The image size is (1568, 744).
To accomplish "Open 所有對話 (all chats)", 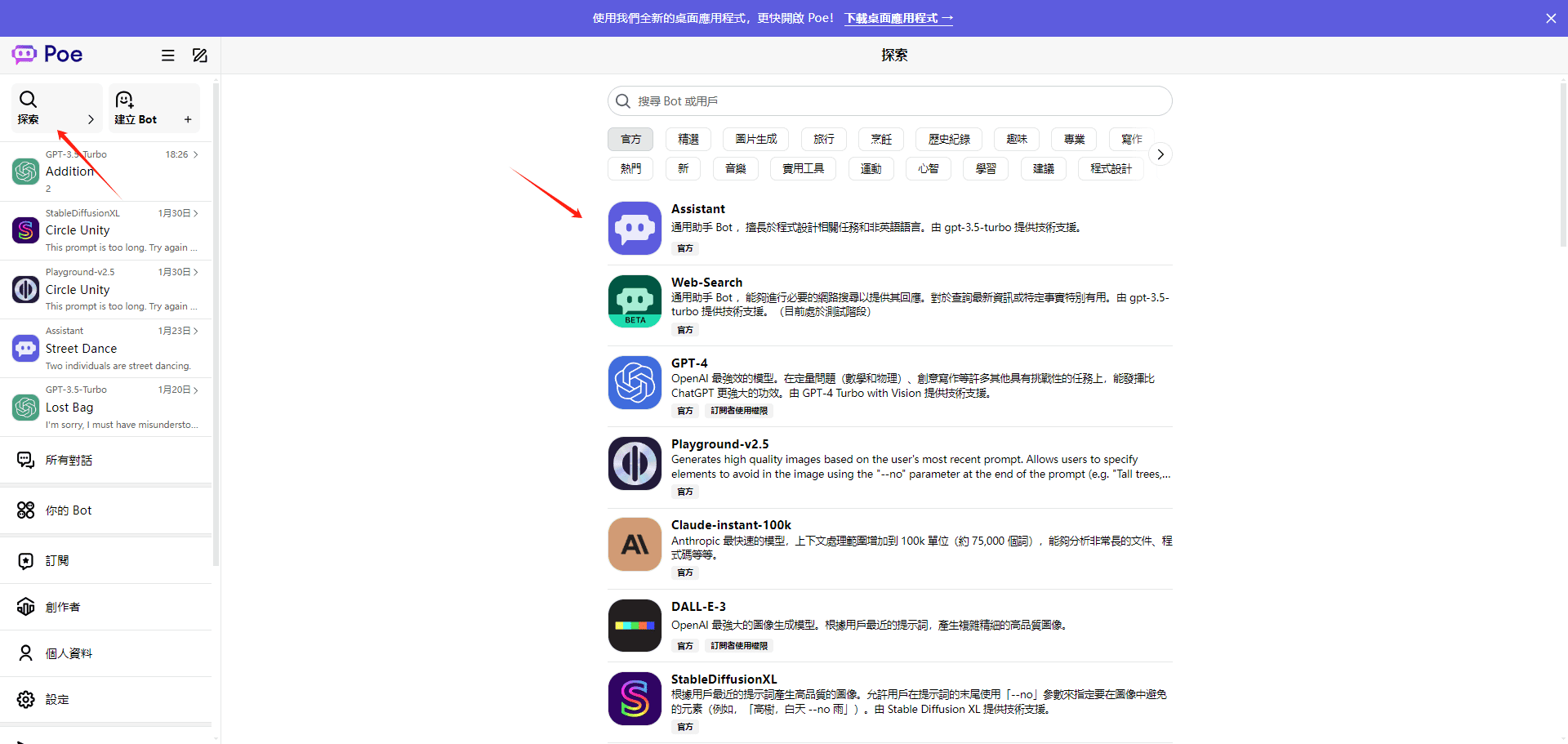I will click(106, 460).
